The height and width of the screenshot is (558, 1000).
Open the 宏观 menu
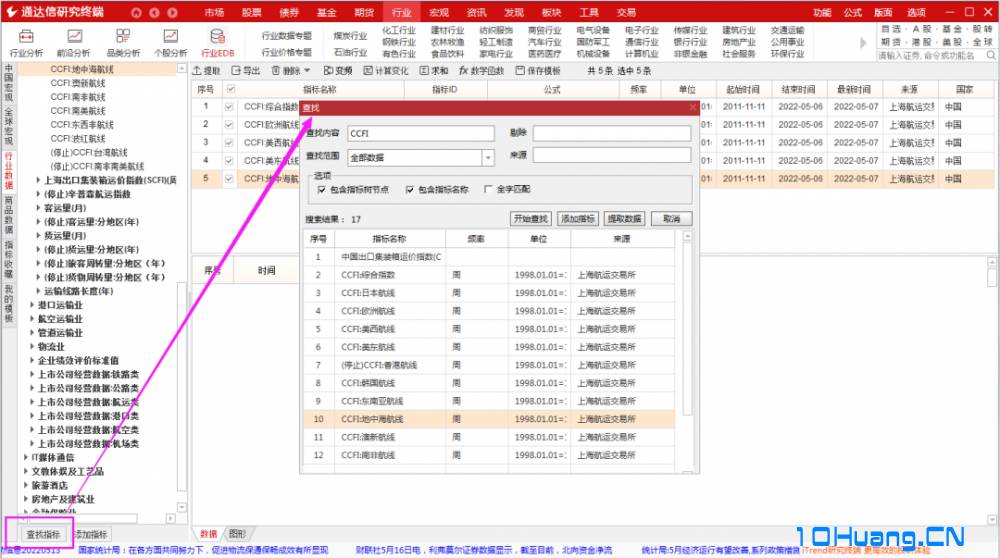click(x=439, y=12)
